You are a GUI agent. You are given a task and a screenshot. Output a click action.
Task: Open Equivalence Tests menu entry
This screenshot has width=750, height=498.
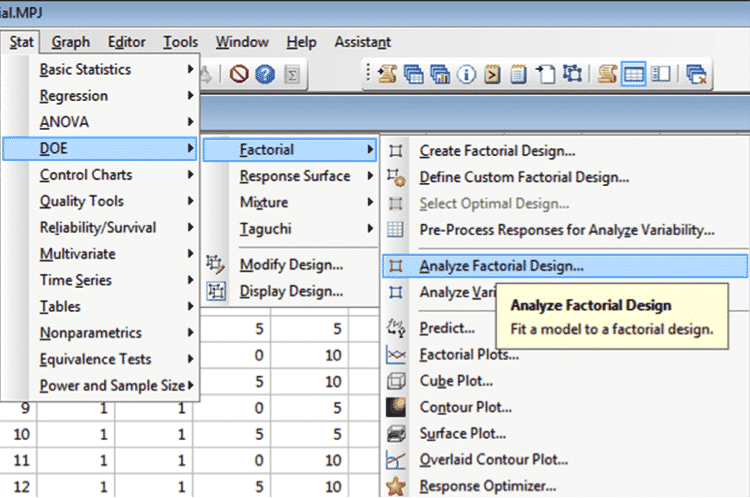pos(100,359)
